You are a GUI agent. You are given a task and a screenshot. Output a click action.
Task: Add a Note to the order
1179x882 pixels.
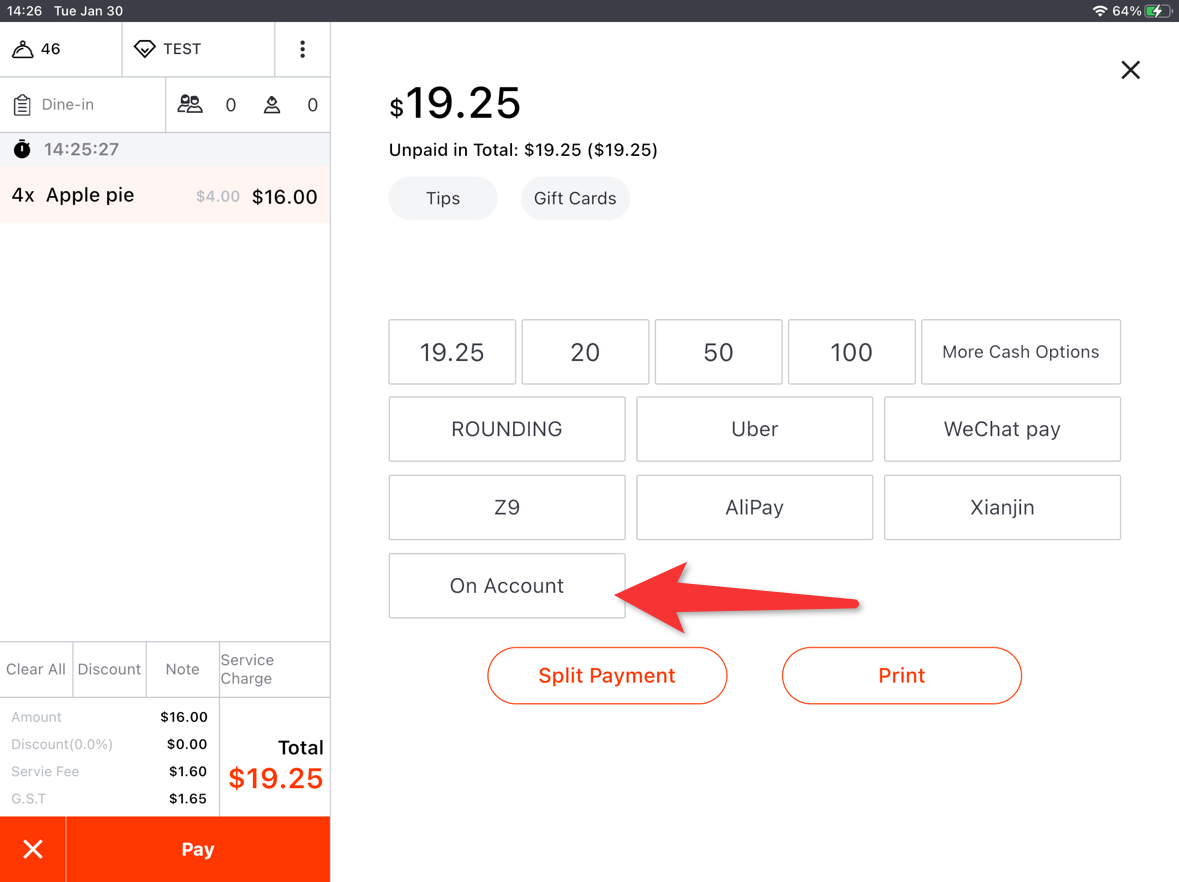pyautogui.click(x=183, y=669)
